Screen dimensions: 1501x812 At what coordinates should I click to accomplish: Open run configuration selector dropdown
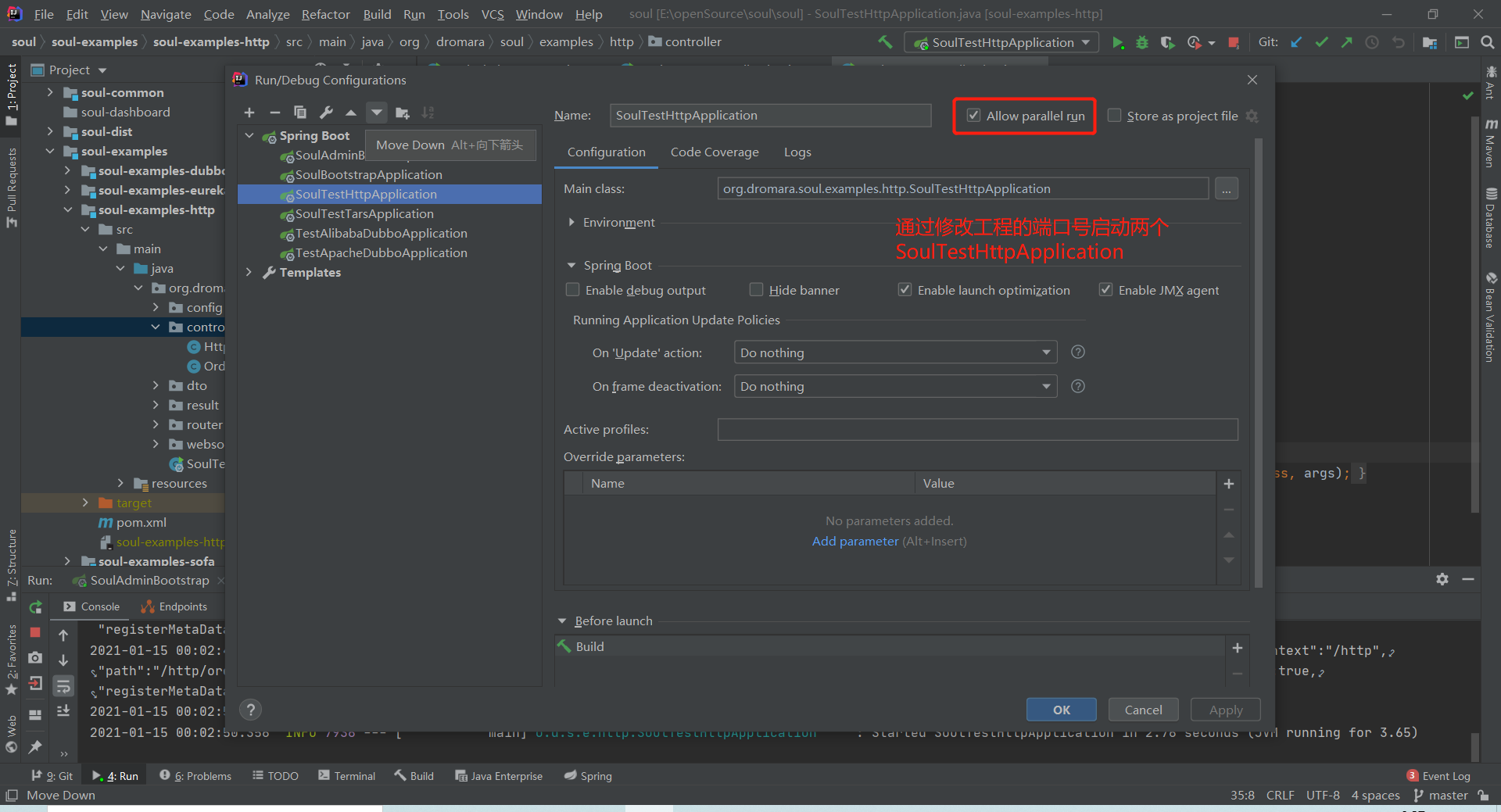point(1001,42)
